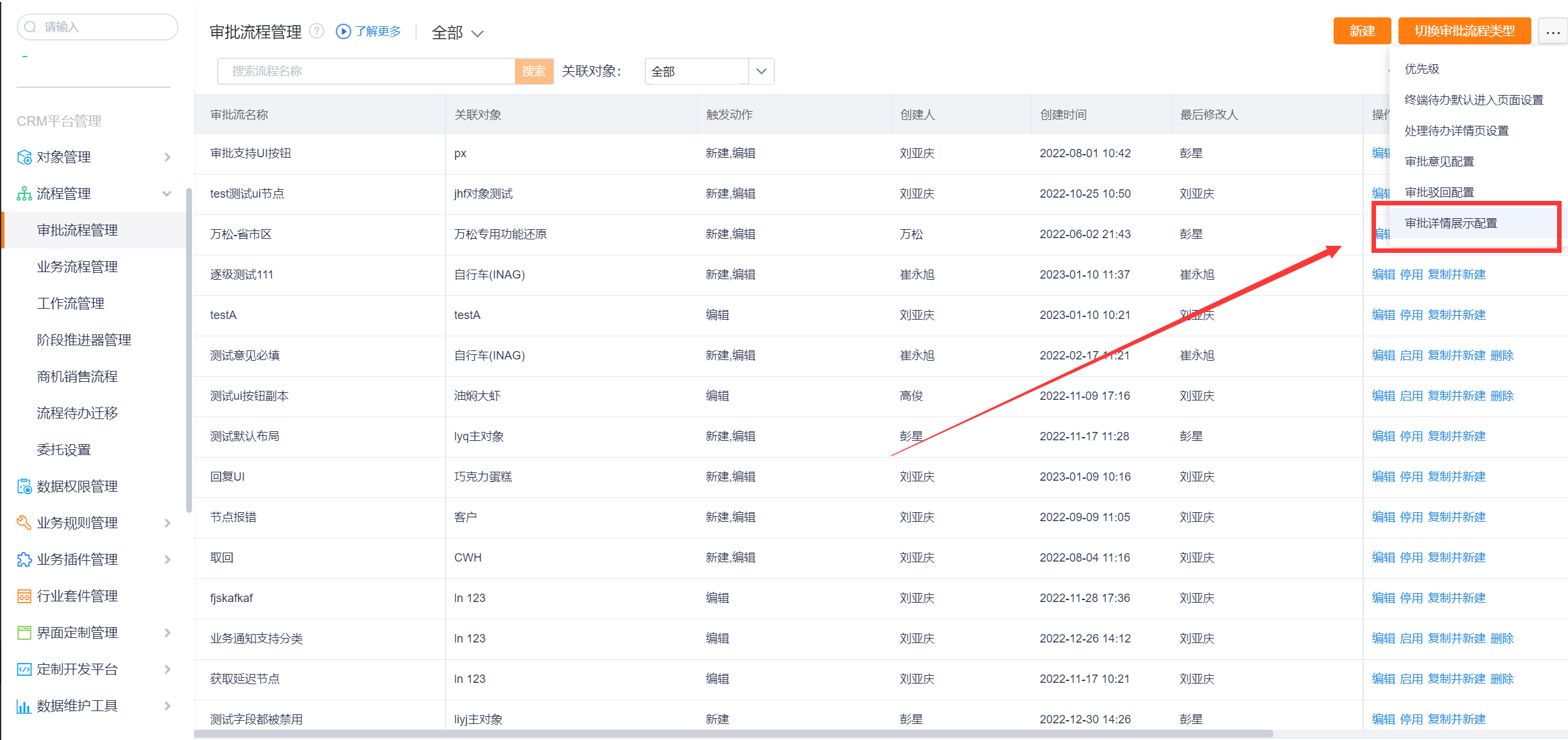Click 启用 in the 获取延迟节点 row
1568x740 pixels.
pos(1411,679)
